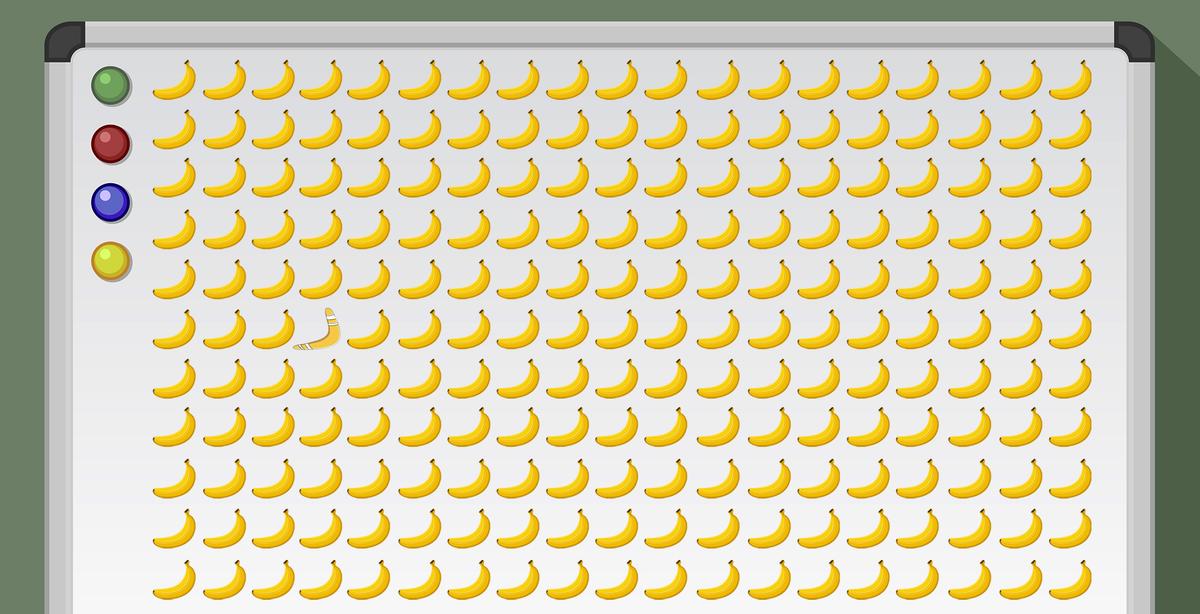This screenshot has height=614, width=1200.
Task: Click the green magnet on the whiteboard
Action: tap(110, 86)
